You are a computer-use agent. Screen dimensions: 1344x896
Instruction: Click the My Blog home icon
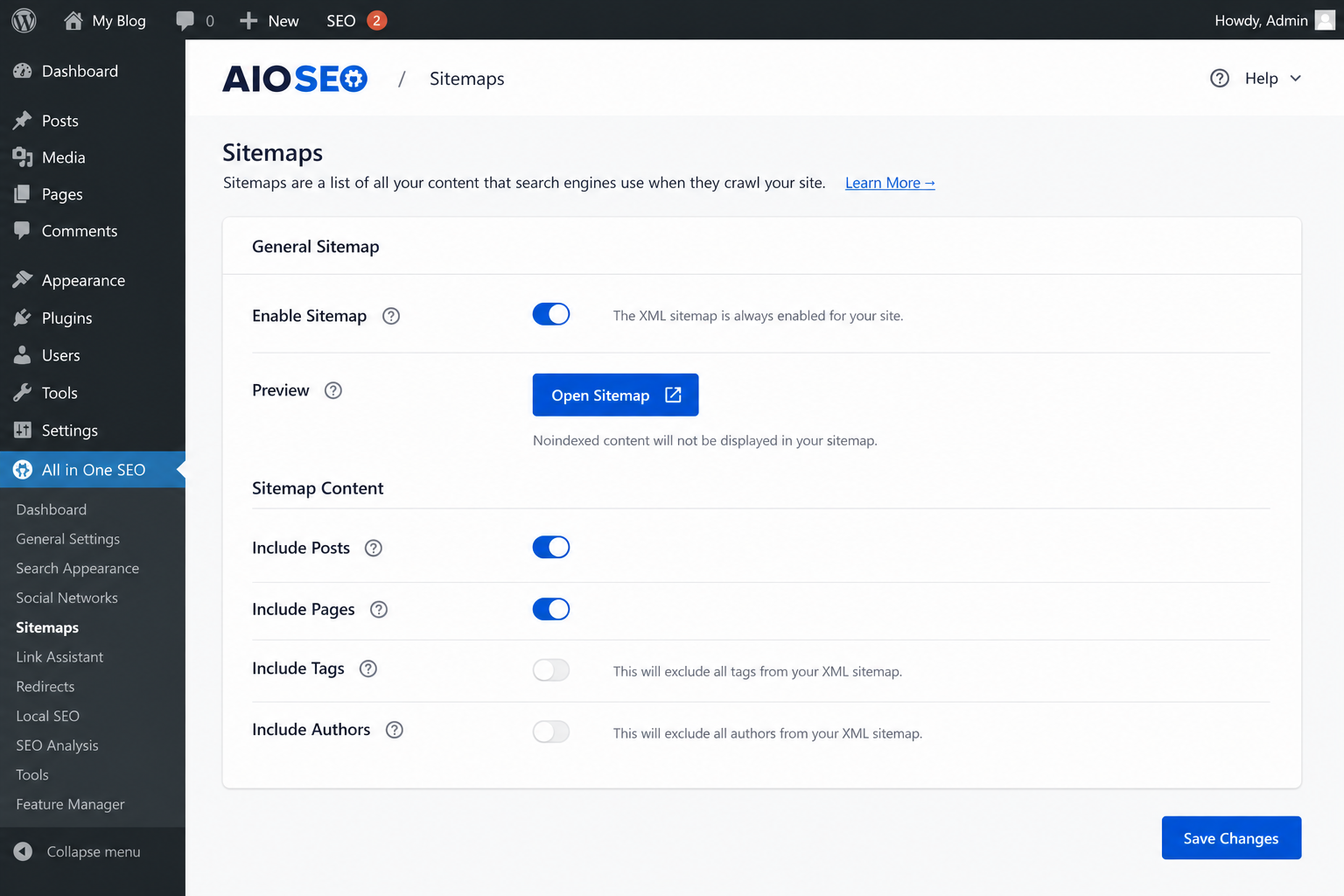coord(73,20)
